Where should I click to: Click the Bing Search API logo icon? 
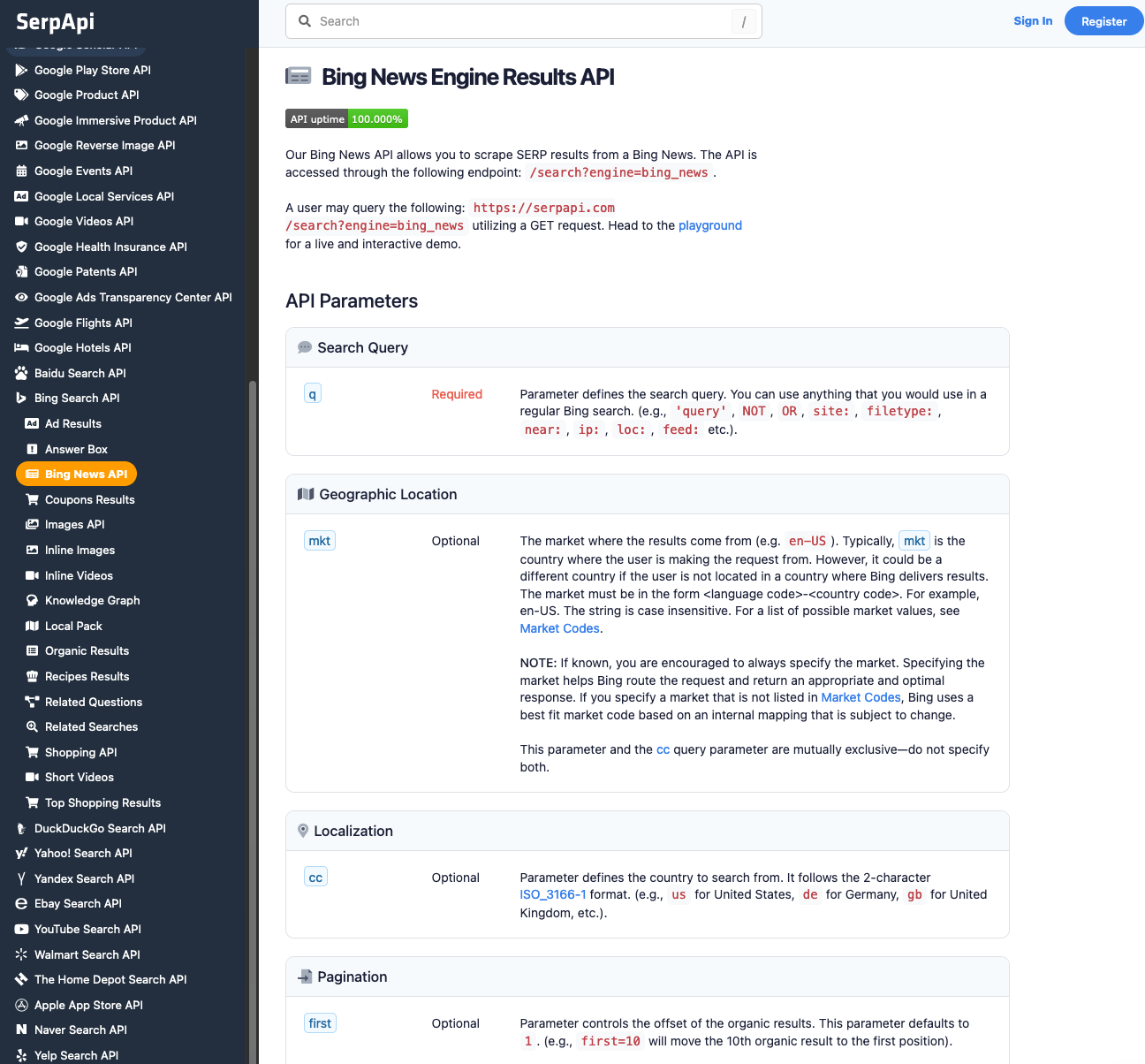21,398
